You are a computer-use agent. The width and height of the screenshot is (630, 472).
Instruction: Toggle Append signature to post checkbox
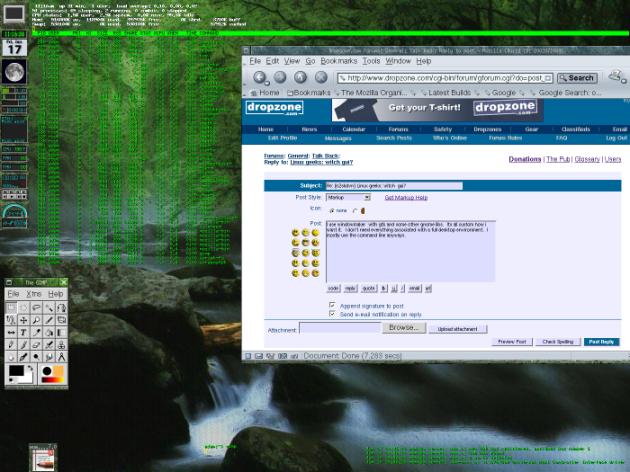332,304
